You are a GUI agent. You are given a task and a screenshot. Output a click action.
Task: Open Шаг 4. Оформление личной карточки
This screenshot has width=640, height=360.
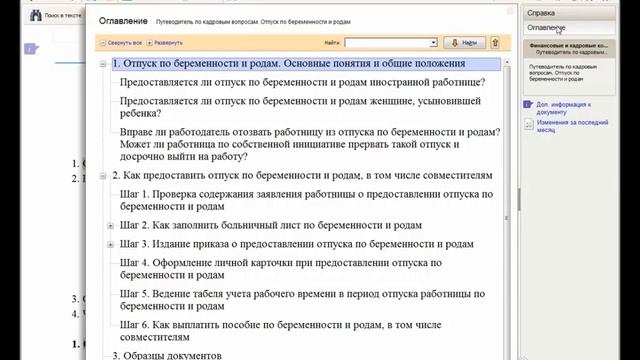281,269
